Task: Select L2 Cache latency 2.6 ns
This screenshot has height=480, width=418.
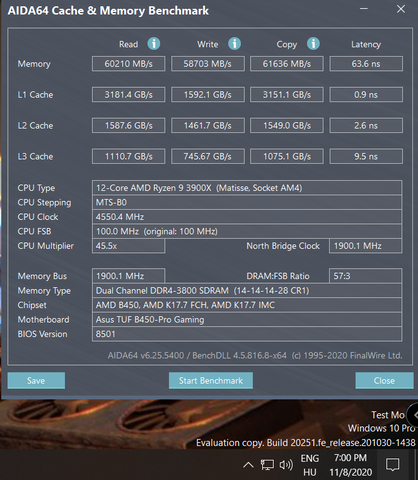Action: [366, 125]
